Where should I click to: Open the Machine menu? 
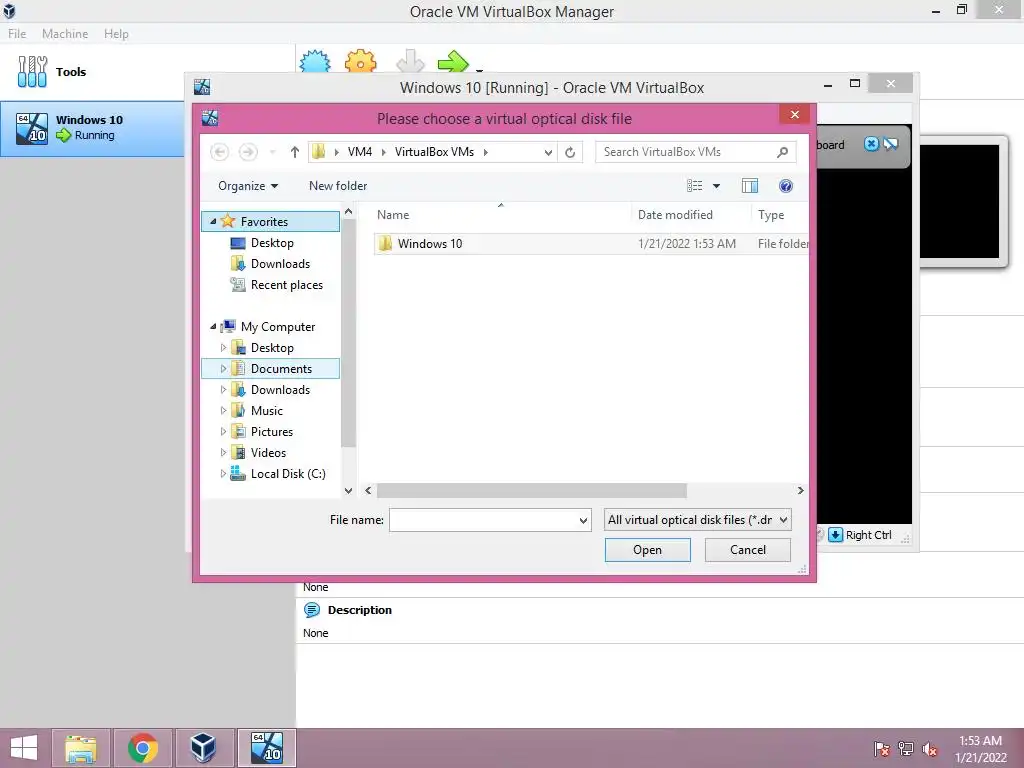pyautogui.click(x=65, y=34)
